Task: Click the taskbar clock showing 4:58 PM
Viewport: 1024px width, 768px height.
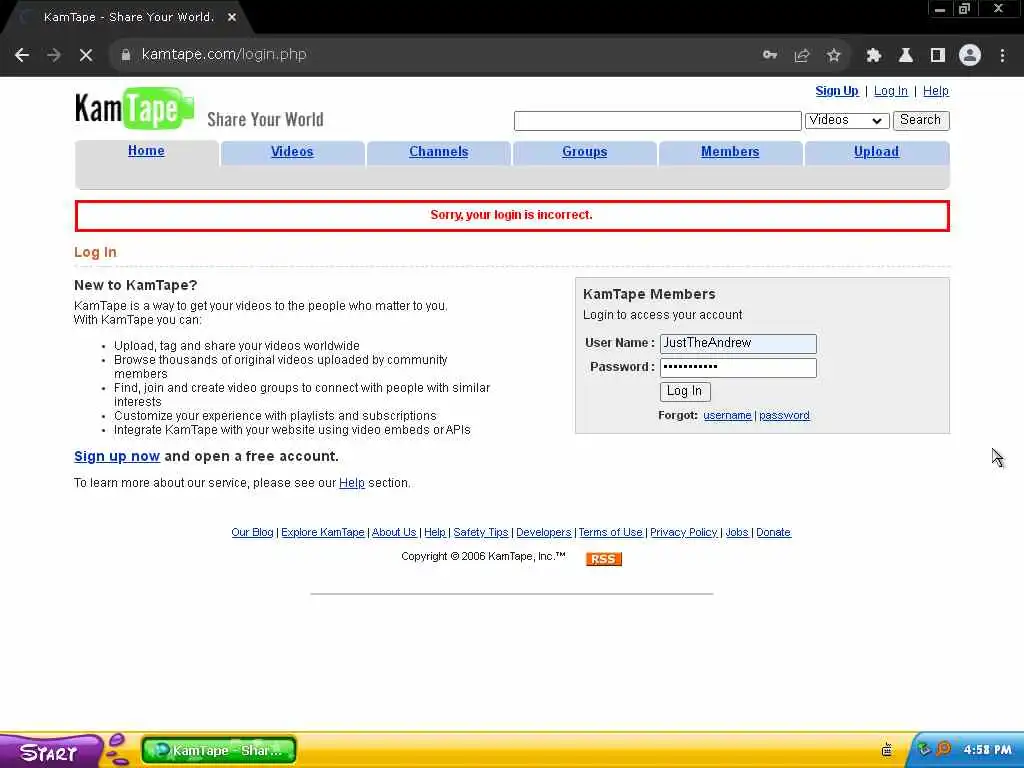Action: click(987, 750)
